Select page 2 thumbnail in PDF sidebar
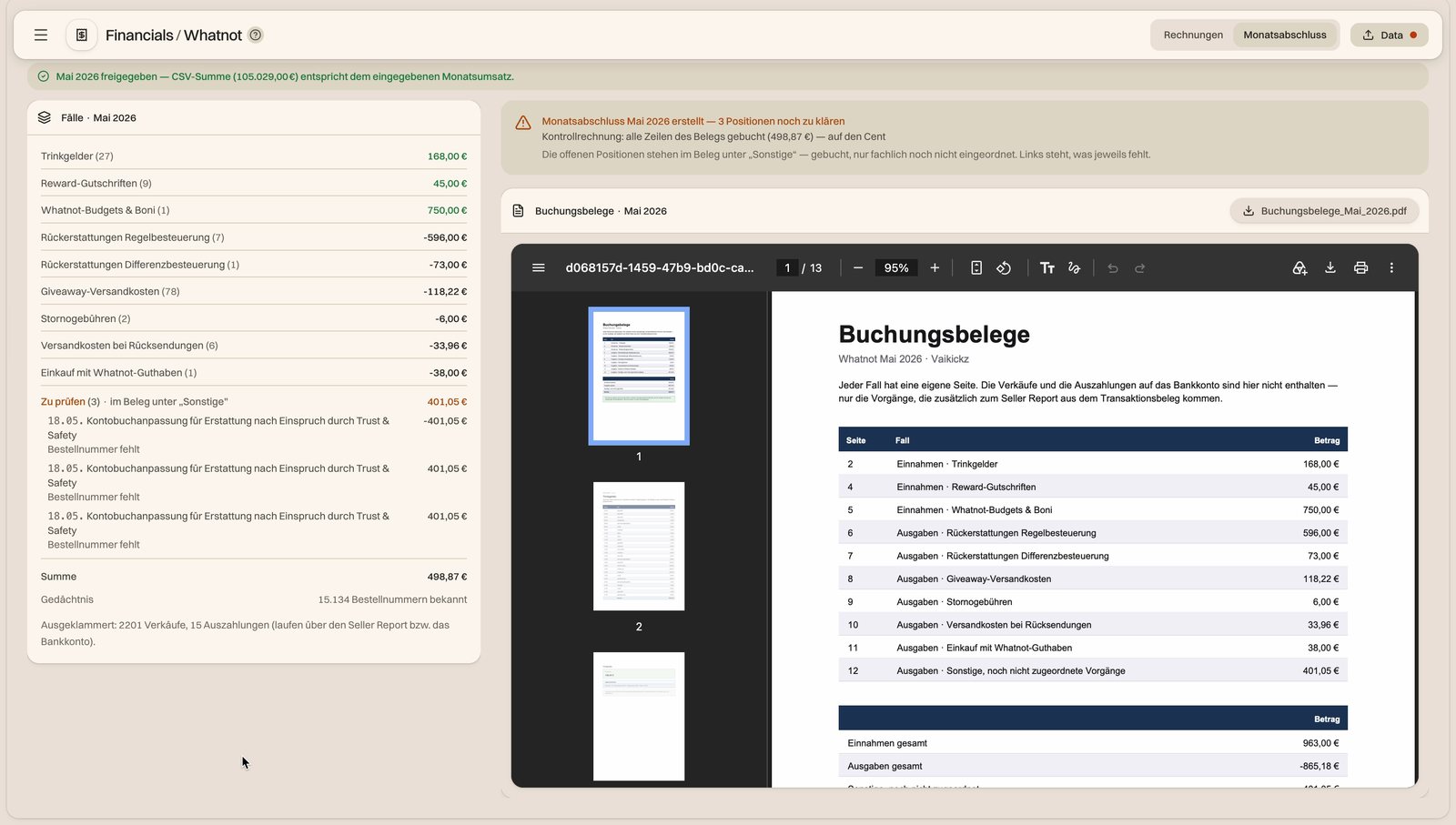1456x825 pixels. tap(639, 546)
